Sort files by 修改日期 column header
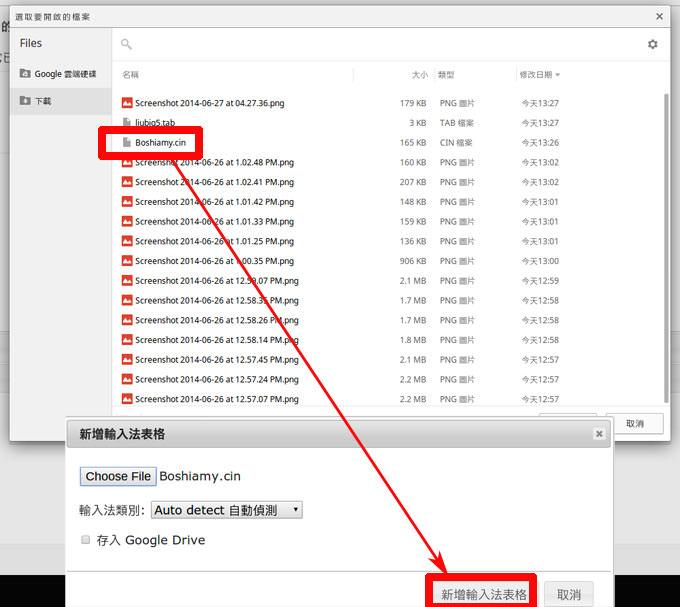Viewport: 680px width, 607px height. [540, 75]
